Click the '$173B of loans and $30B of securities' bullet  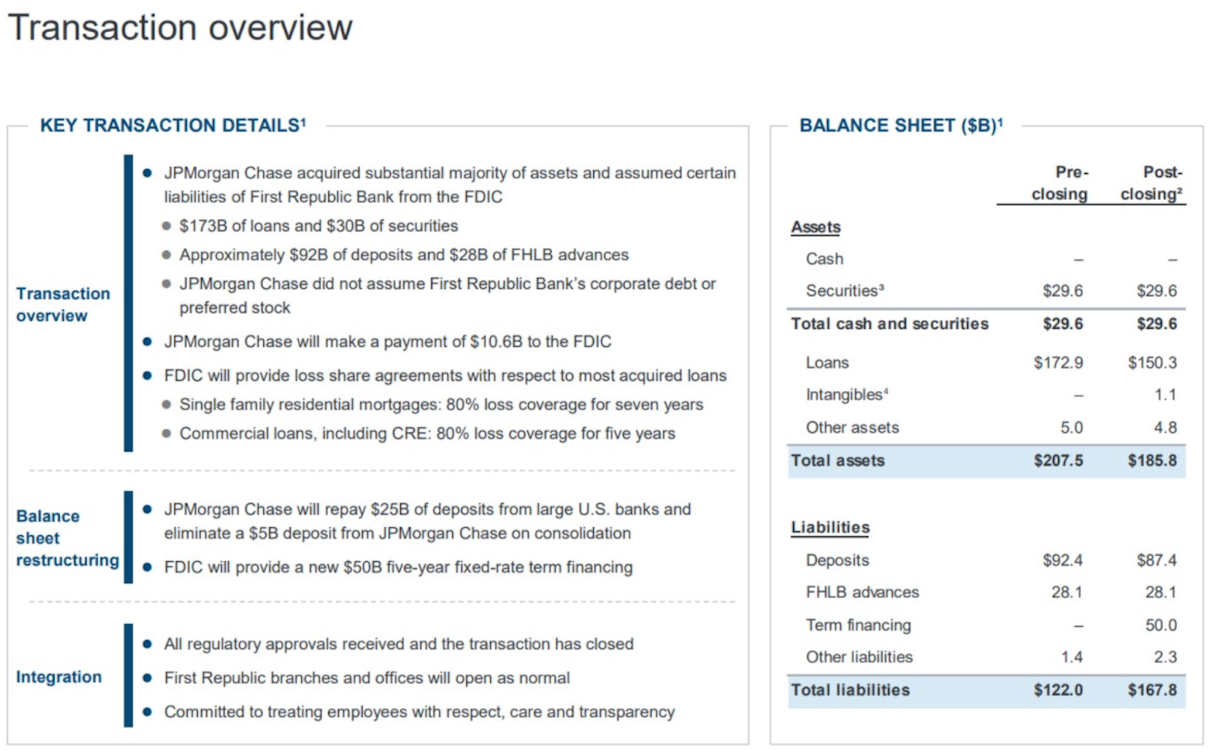point(318,226)
